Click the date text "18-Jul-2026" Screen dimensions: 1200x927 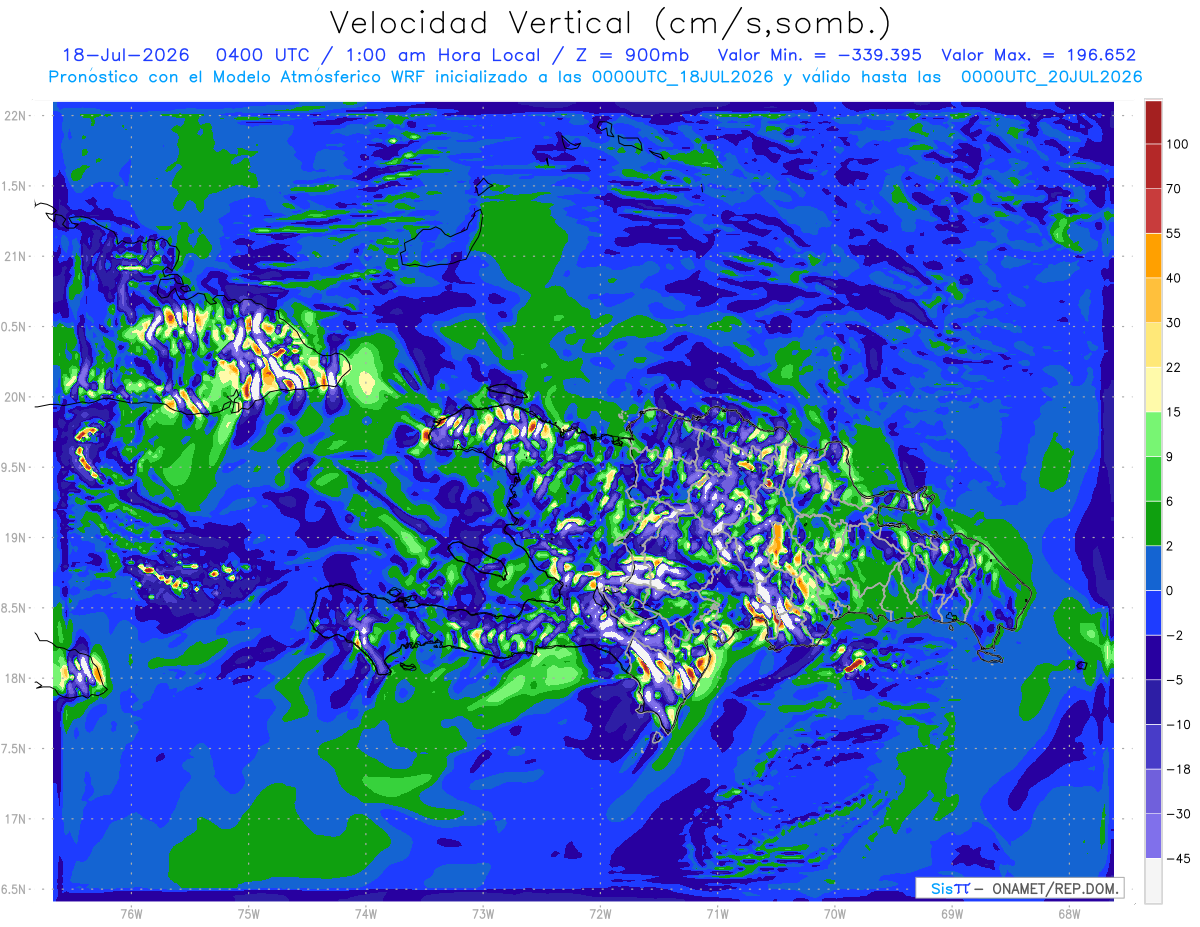point(126,55)
